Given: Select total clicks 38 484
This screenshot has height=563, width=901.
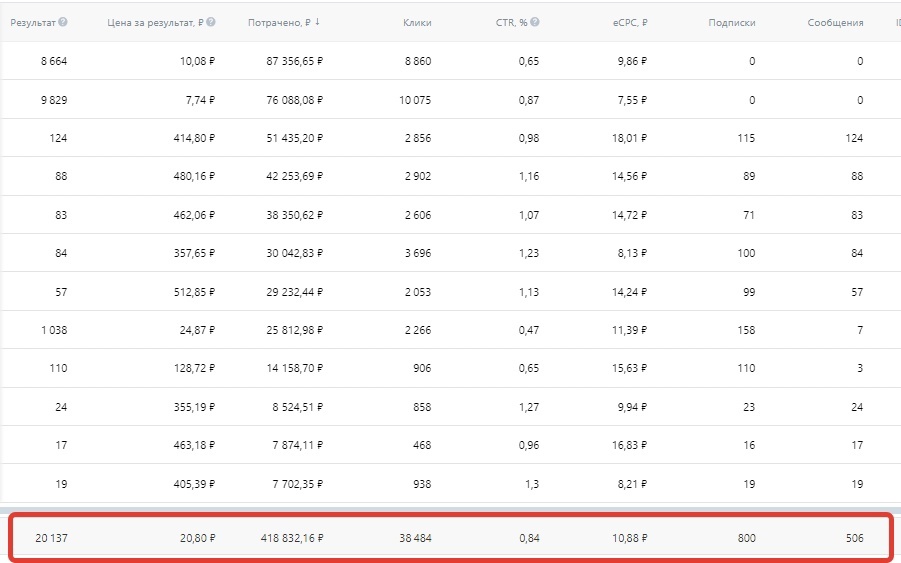Looking at the screenshot, I should pyautogui.click(x=415, y=538).
